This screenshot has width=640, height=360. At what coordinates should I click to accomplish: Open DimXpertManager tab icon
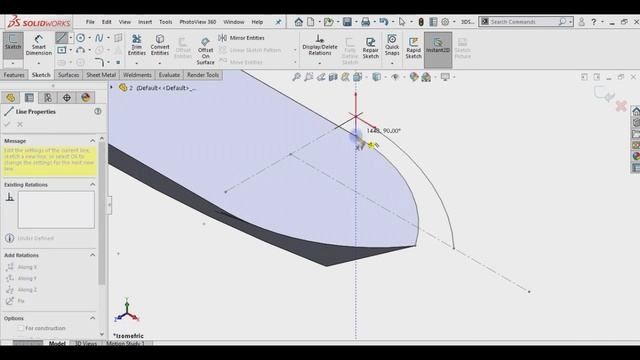67,98
